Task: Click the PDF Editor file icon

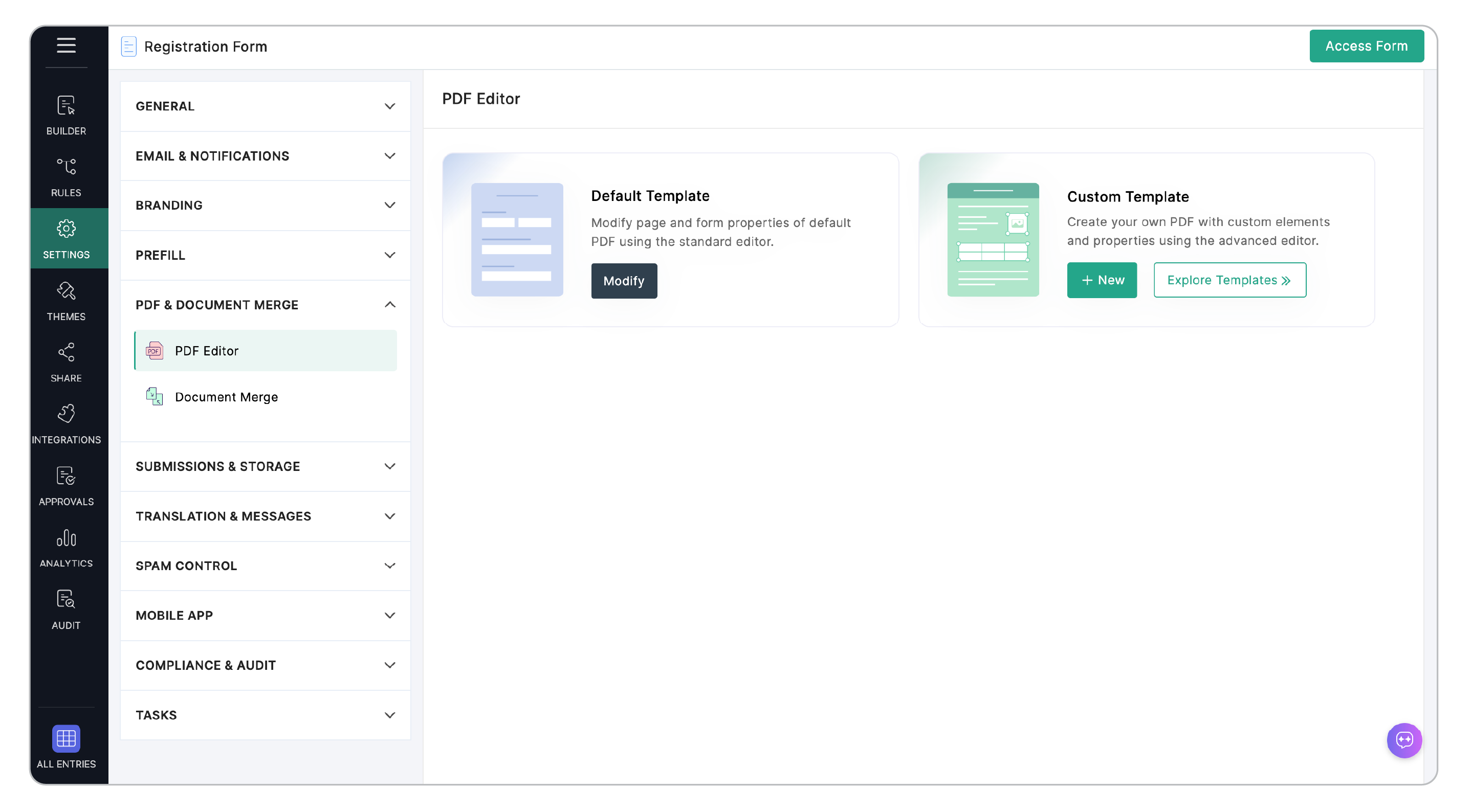Action: pyautogui.click(x=155, y=351)
